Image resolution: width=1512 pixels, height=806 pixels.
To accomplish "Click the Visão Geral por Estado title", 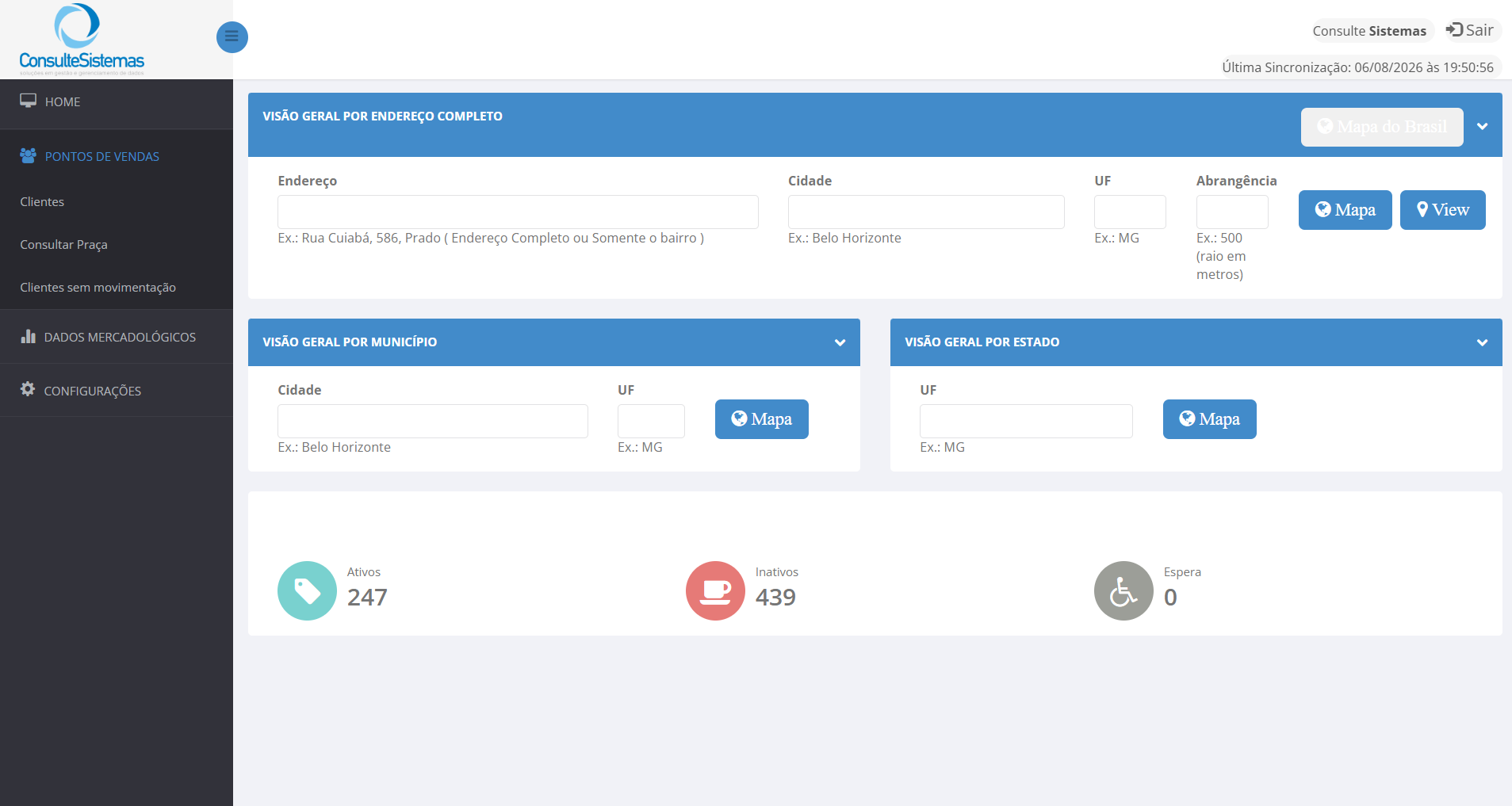I will point(982,342).
